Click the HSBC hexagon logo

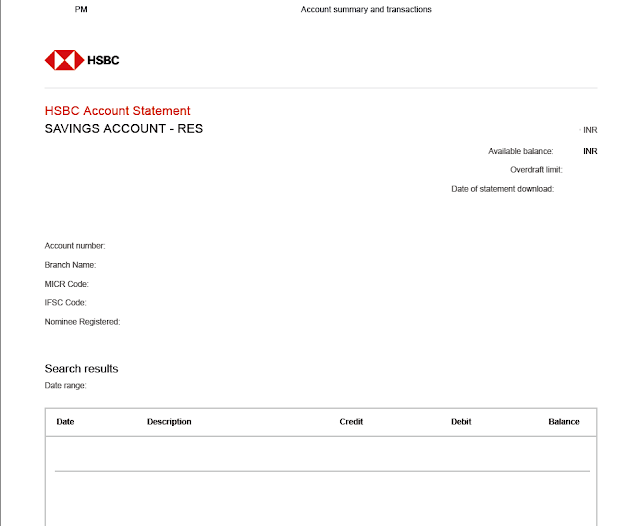64,60
